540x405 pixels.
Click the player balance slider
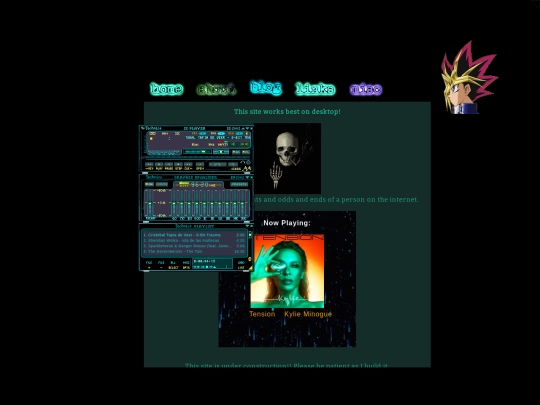tap(221, 152)
